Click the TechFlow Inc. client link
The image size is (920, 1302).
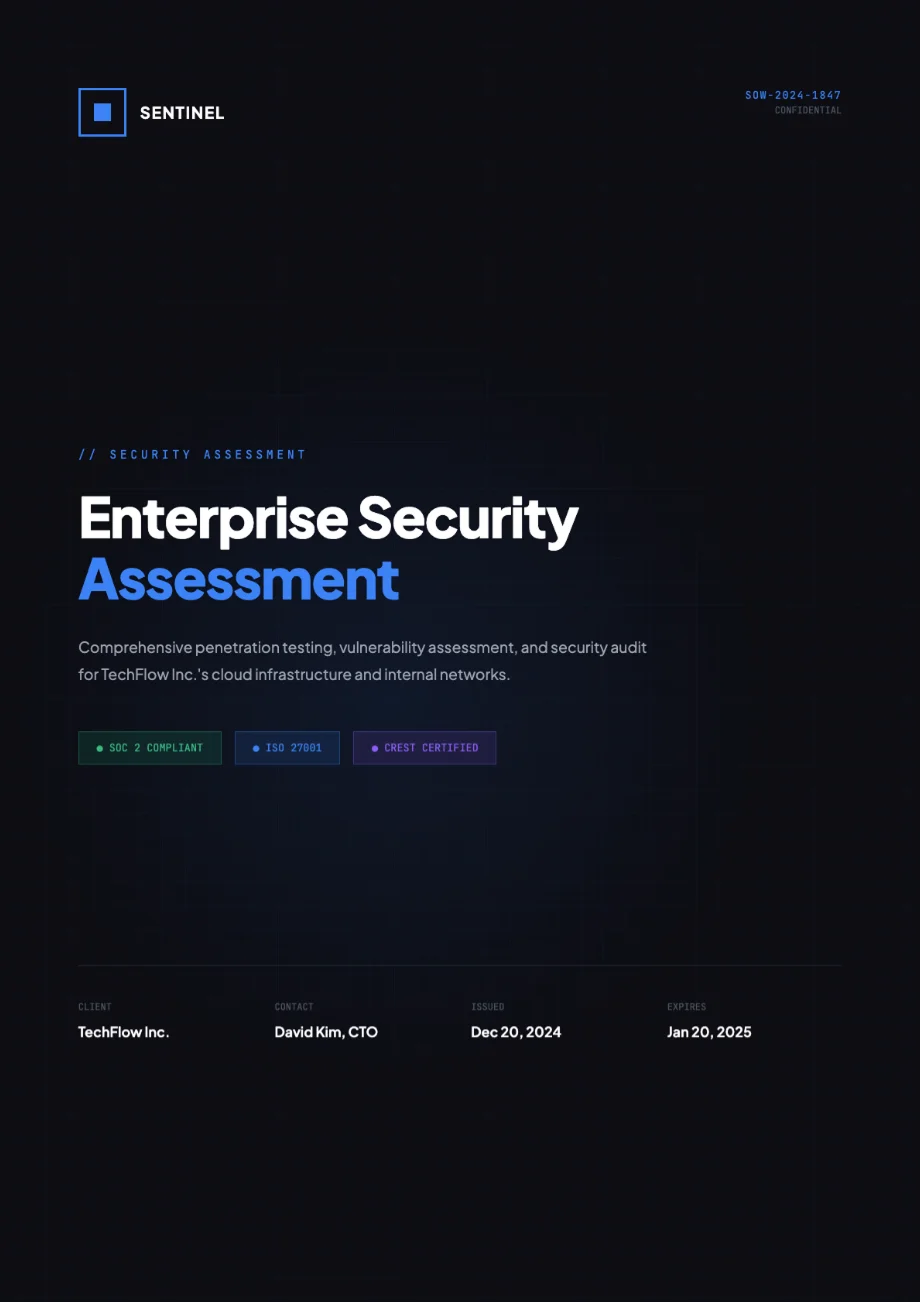tap(123, 1032)
